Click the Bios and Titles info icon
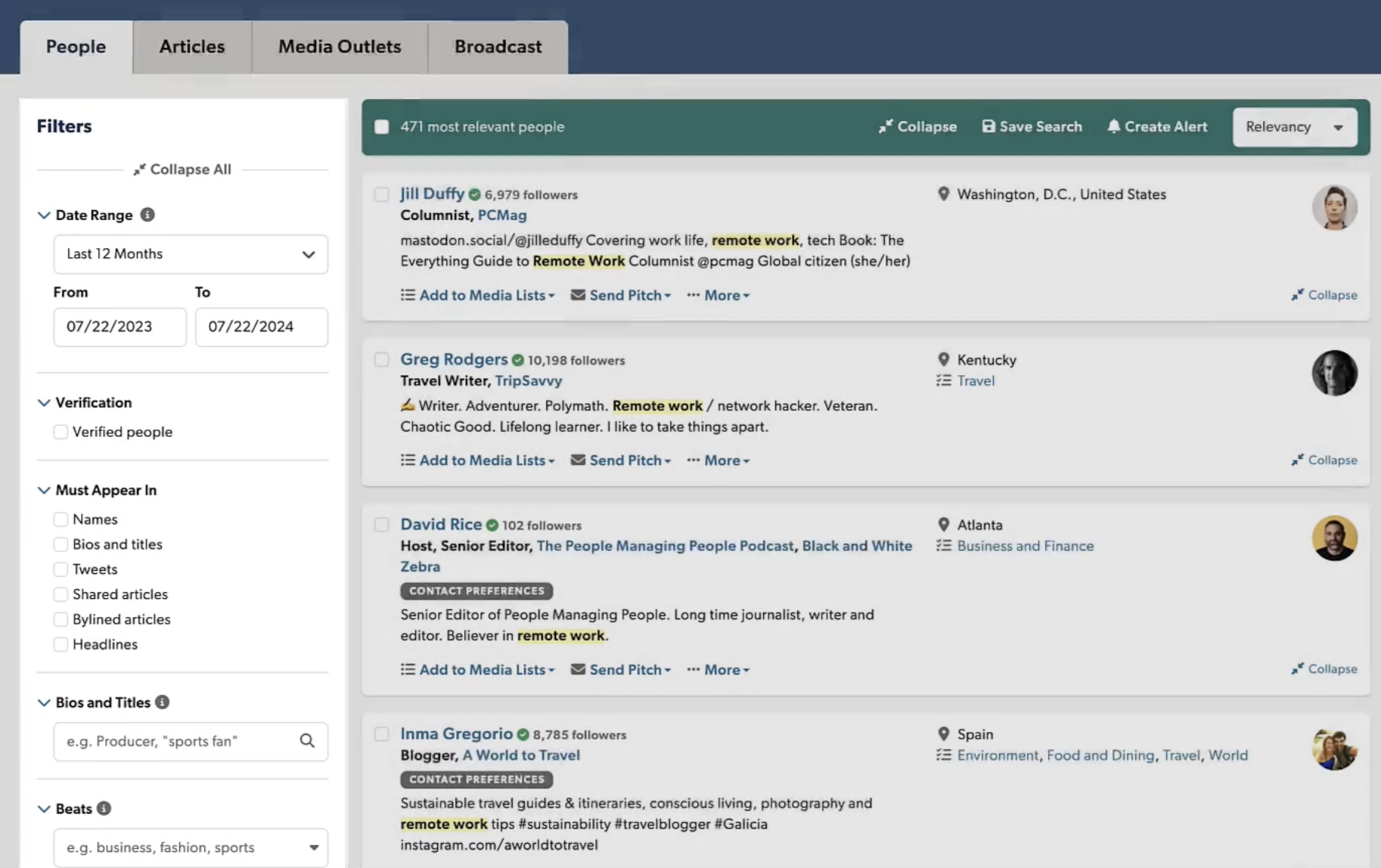1381x868 pixels. click(163, 702)
